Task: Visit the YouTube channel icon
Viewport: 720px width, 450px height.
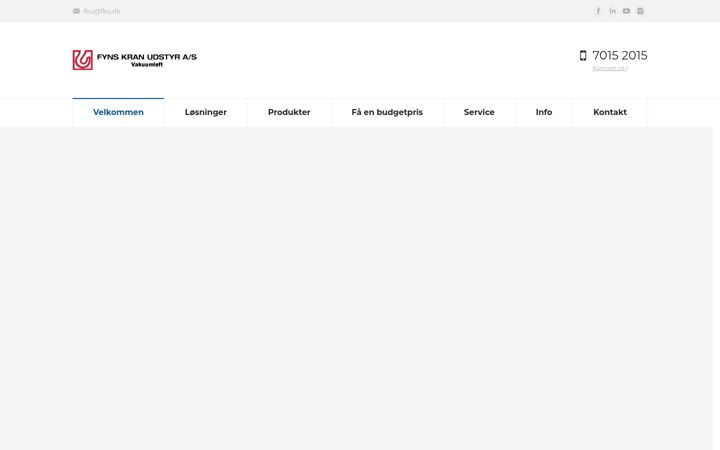Action: point(626,11)
